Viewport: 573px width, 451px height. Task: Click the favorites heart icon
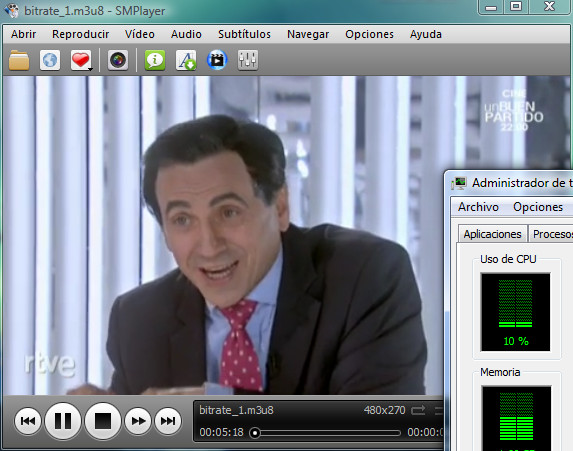(80, 60)
